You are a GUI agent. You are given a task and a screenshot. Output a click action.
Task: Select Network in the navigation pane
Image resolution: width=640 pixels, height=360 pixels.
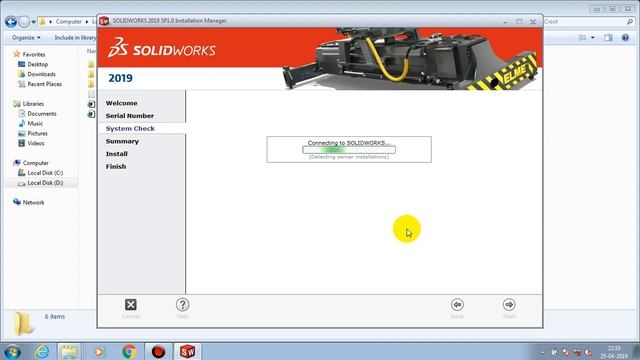(33, 202)
